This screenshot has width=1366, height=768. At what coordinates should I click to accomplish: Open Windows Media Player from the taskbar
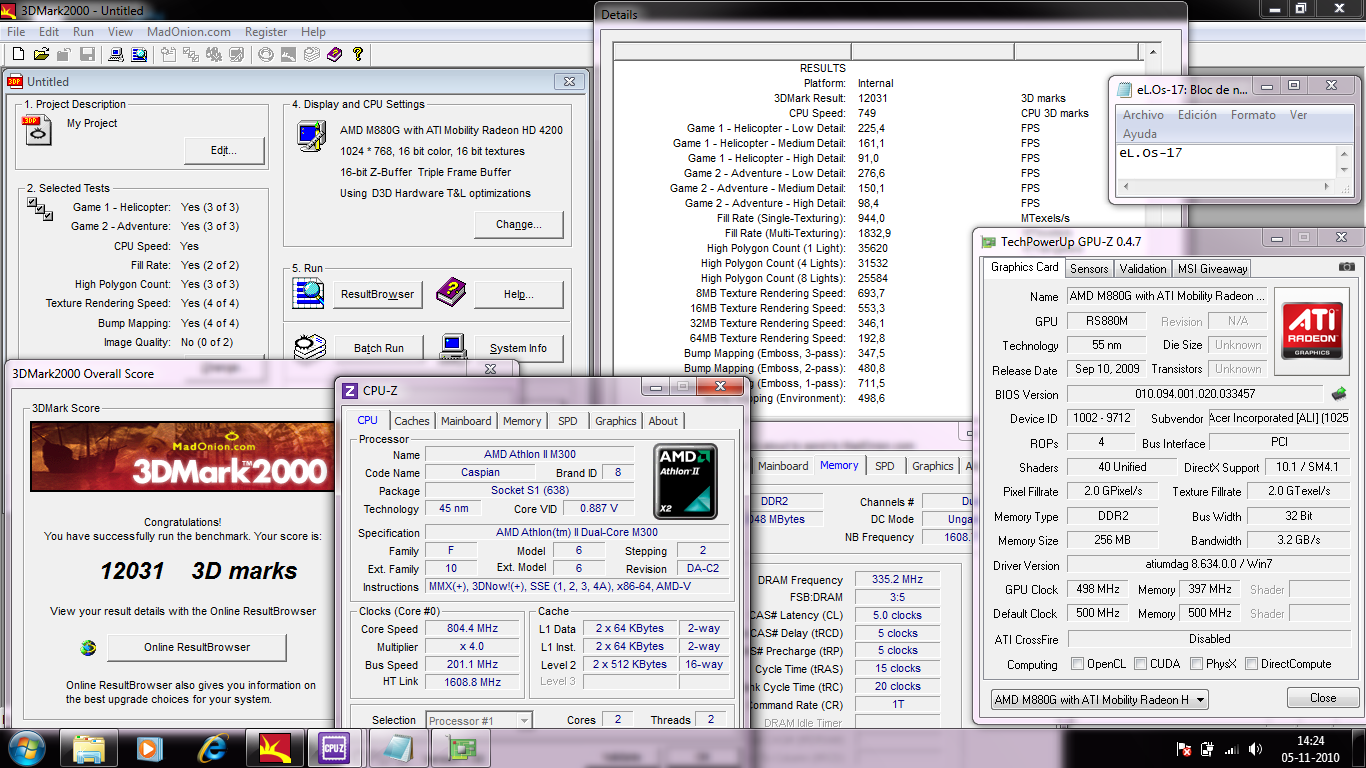click(x=149, y=747)
